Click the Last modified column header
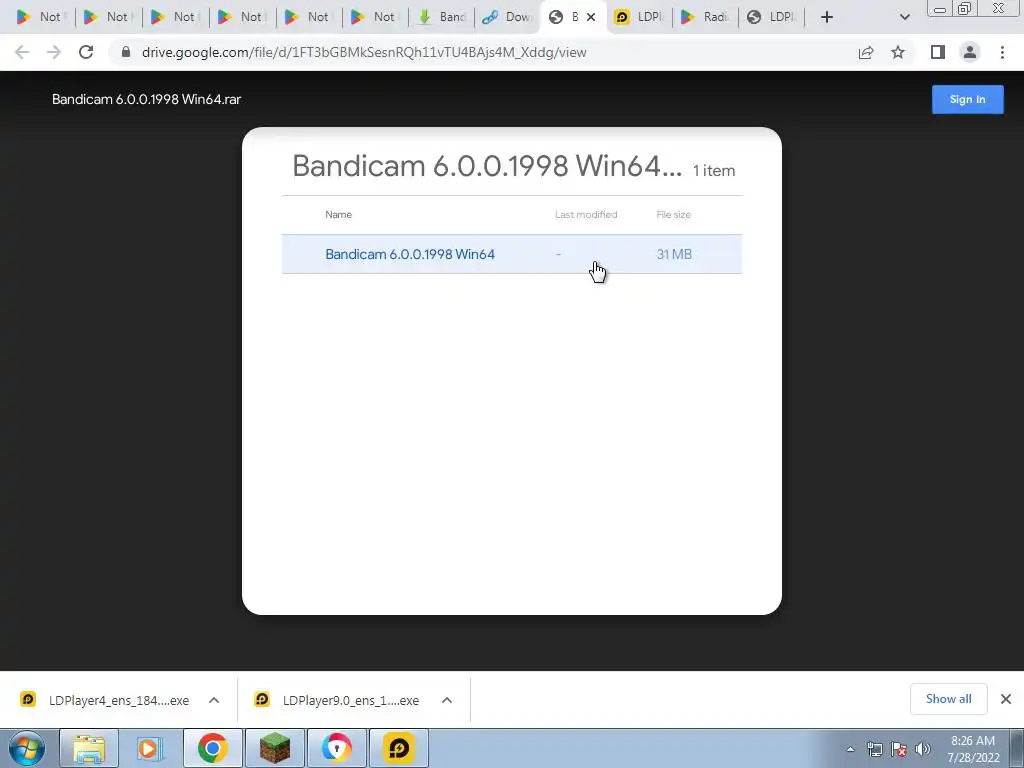 [x=586, y=214]
